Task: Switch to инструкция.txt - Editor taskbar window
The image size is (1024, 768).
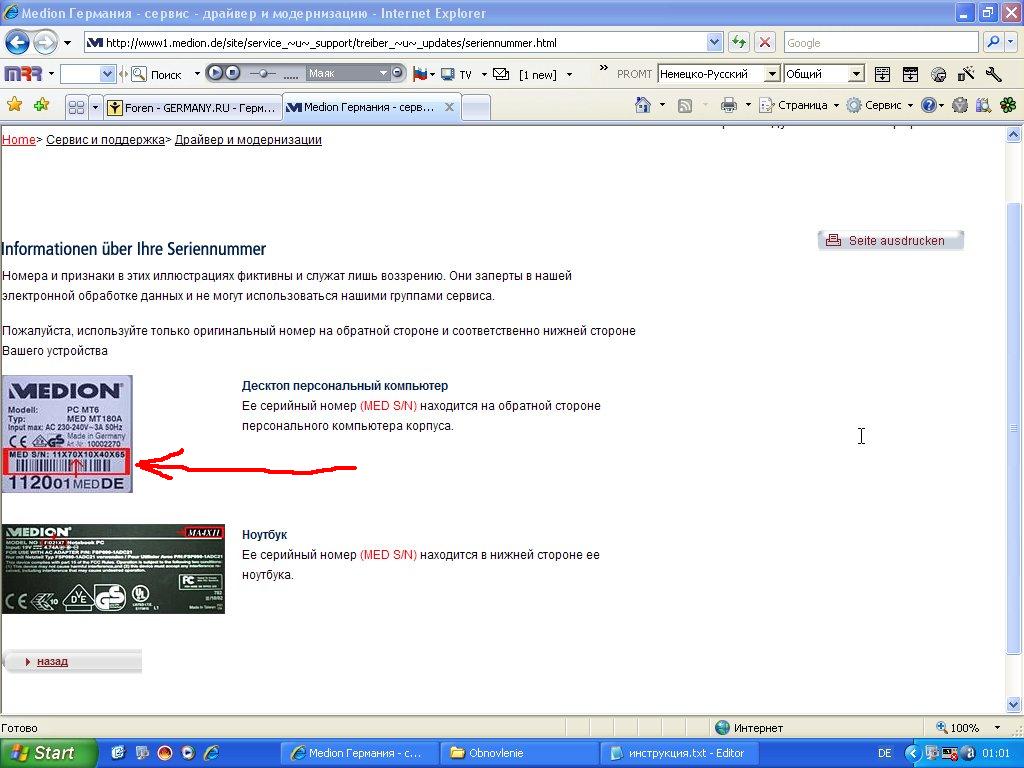Action: tap(679, 753)
